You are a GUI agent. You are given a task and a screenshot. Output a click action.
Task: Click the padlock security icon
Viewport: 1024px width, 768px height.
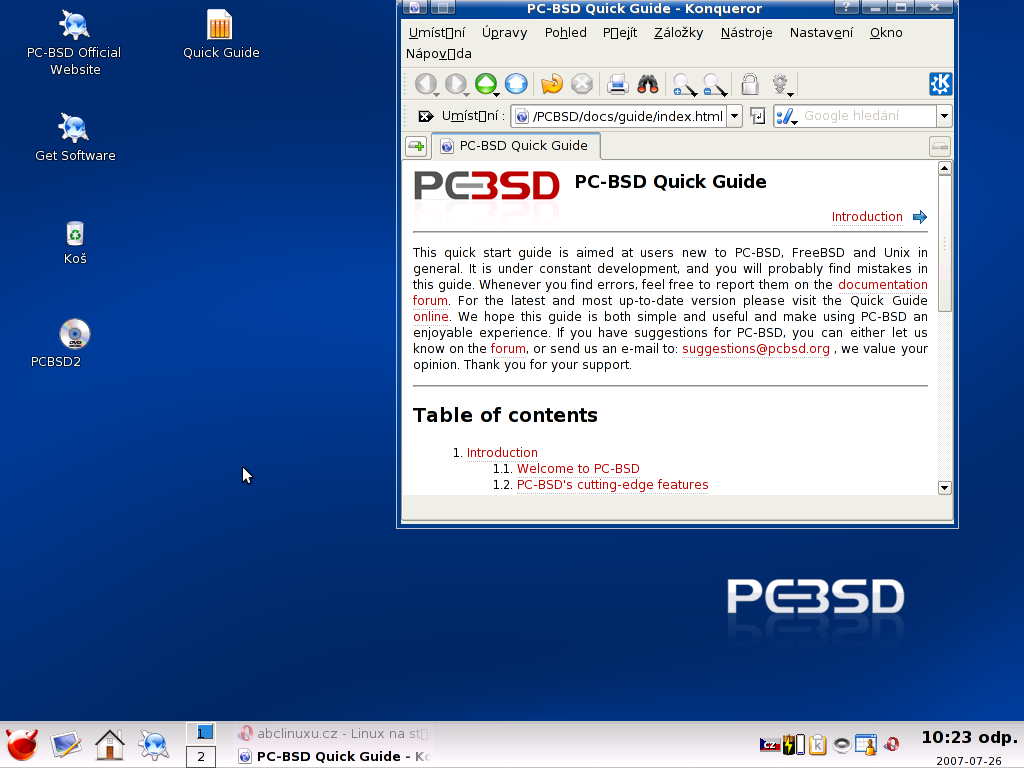pyautogui.click(x=750, y=84)
